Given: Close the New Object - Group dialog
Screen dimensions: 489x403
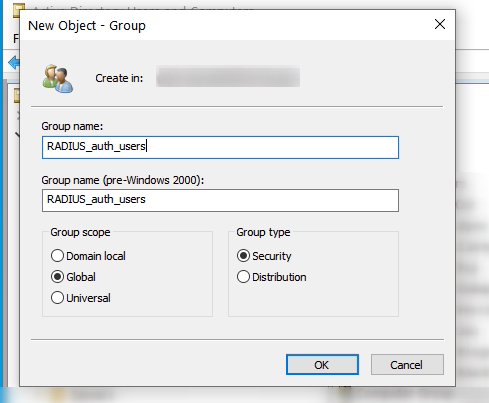Looking at the screenshot, I should (x=440, y=24).
